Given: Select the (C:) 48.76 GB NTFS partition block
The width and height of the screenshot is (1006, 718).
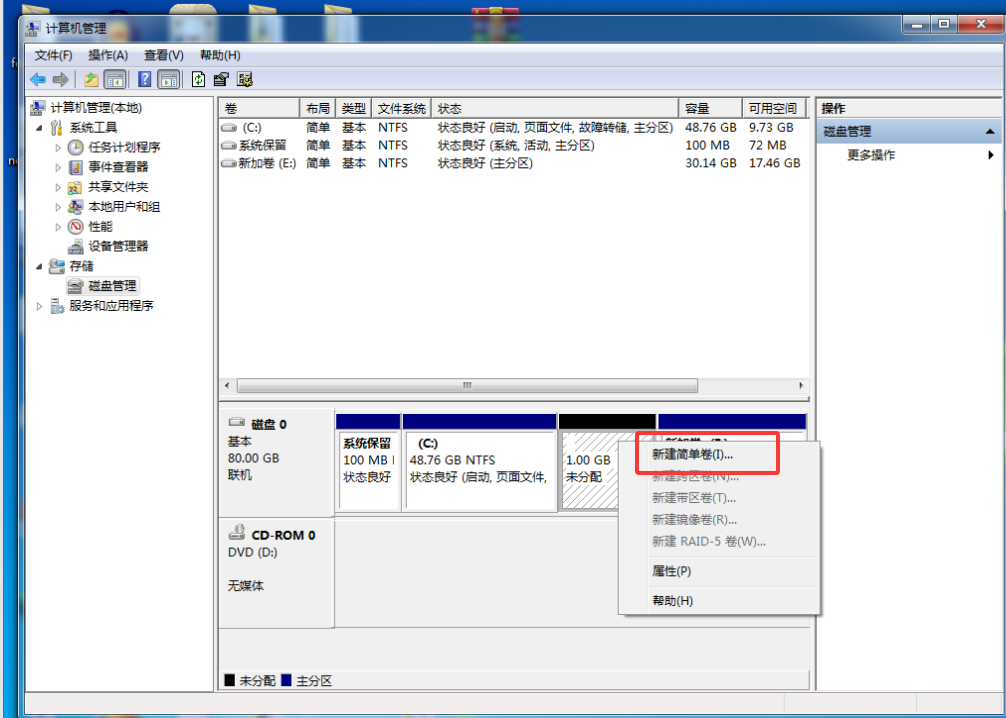Looking at the screenshot, I should click(480, 470).
